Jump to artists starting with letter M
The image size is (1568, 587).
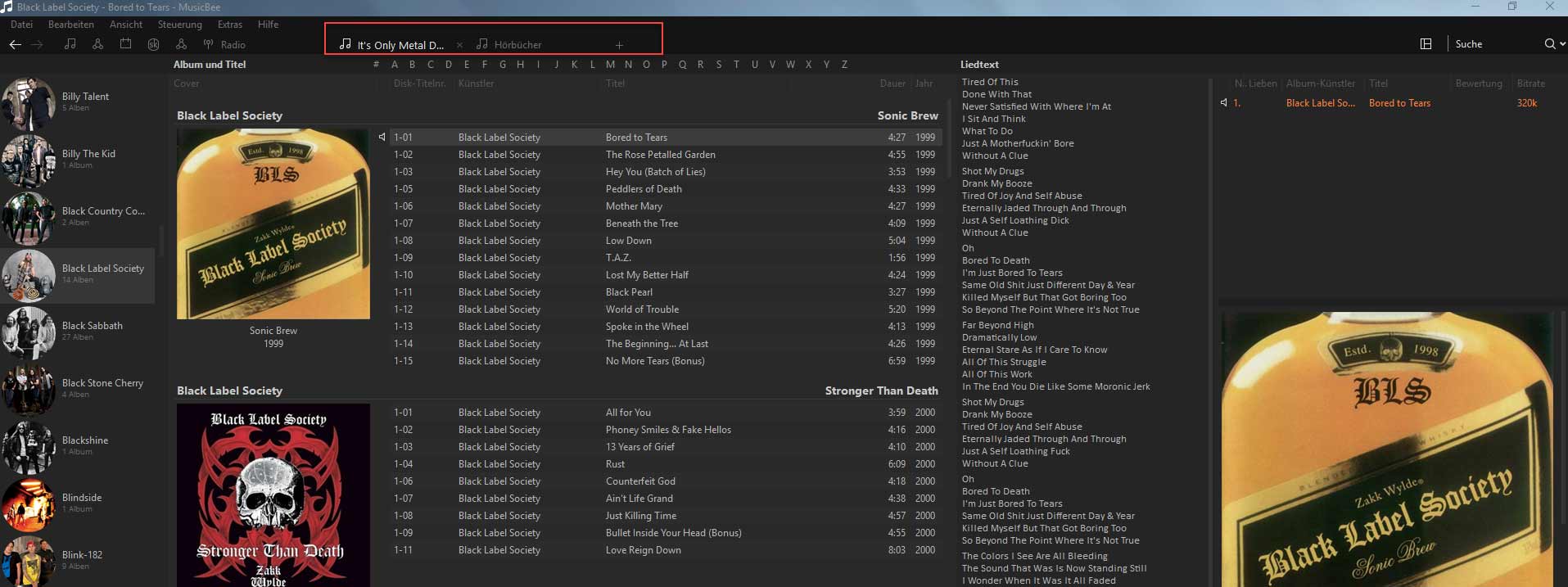[x=610, y=65]
